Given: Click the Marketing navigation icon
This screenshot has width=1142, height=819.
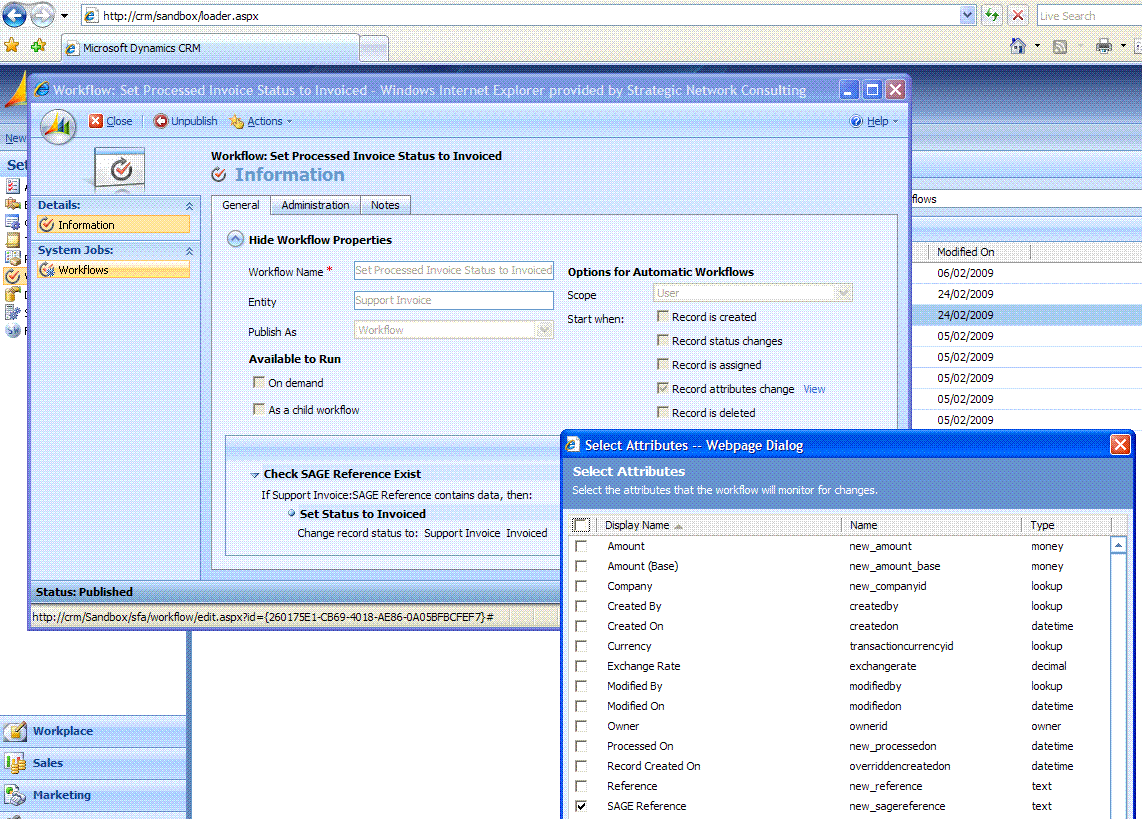Looking at the screenshot, I should click(x=15, y=795).
